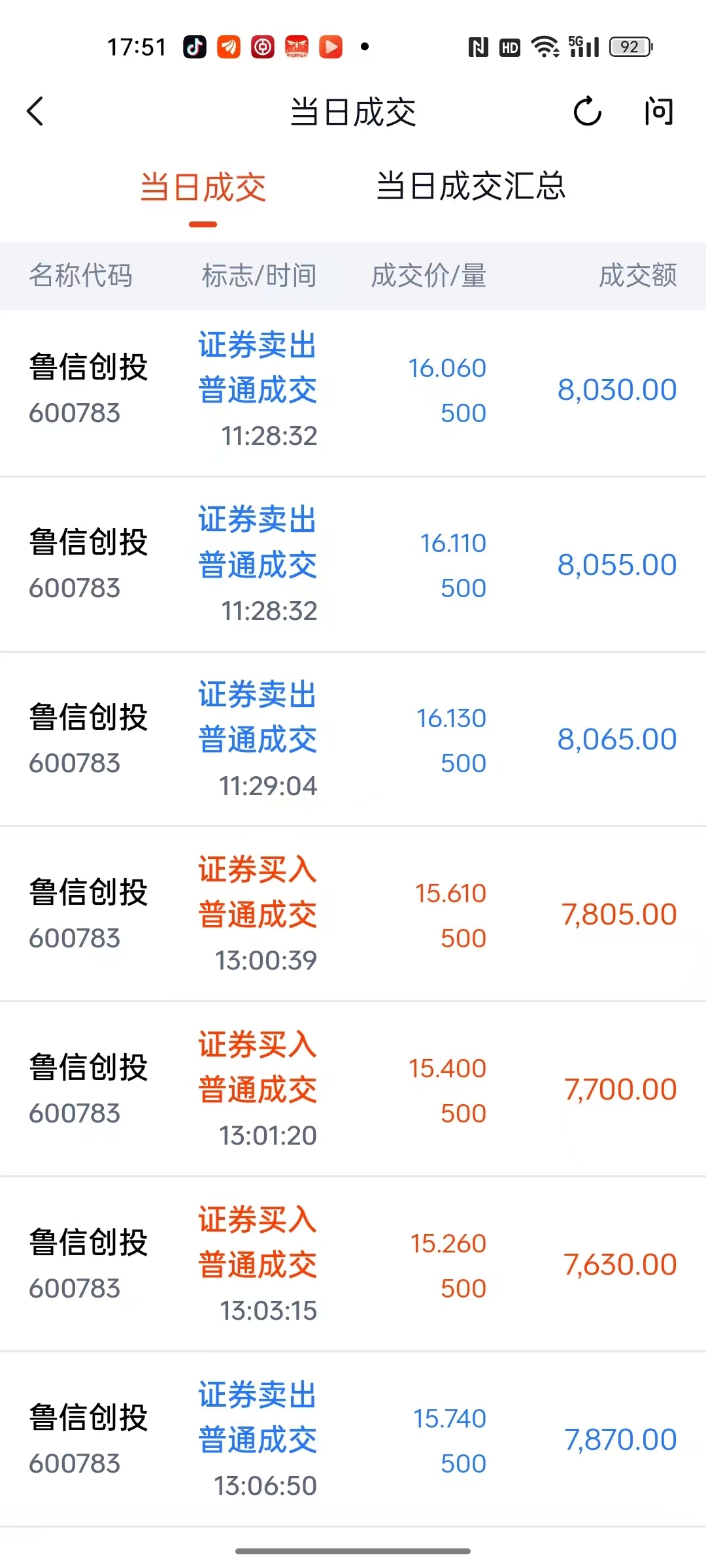
Task: Select the trade with amount 8,030.00
Action: 353,390
